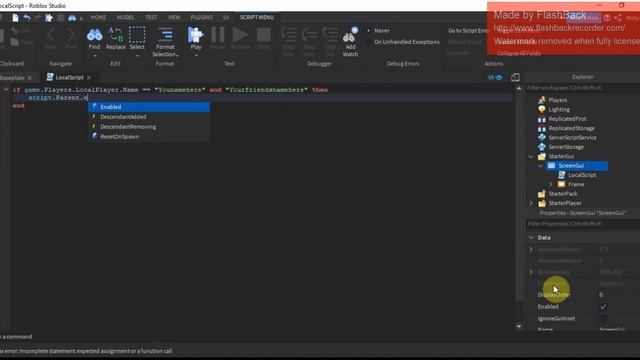Open the SCRIPT MENU ribbon tab
The image size is (640, 360).
coord(257,18)
